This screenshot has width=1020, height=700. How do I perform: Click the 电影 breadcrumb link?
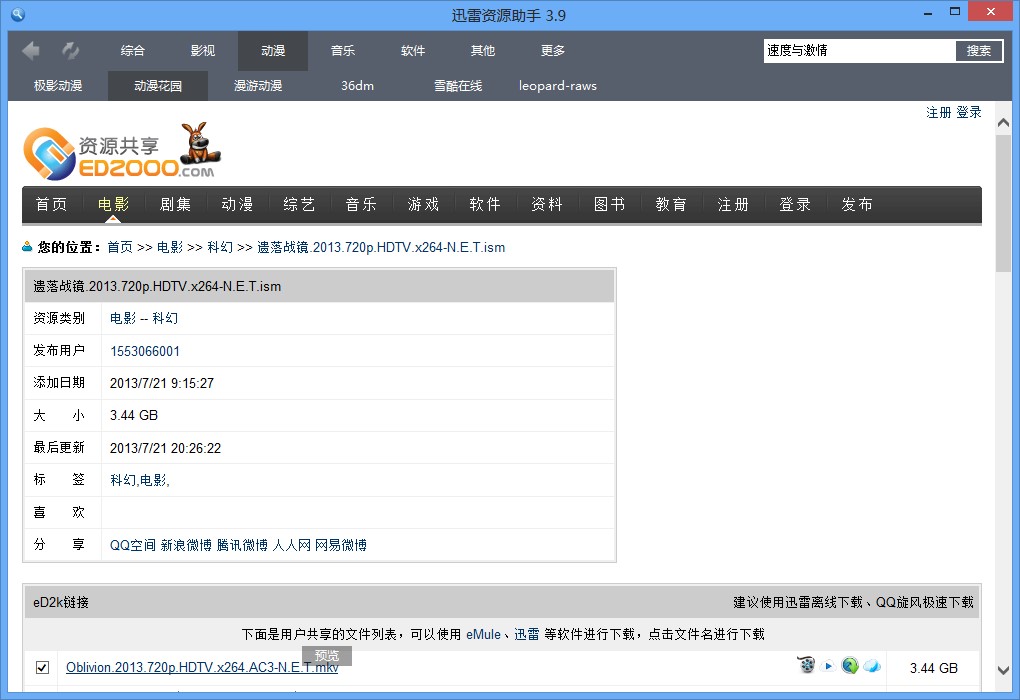pyautogui.click(x=170, y=247)
